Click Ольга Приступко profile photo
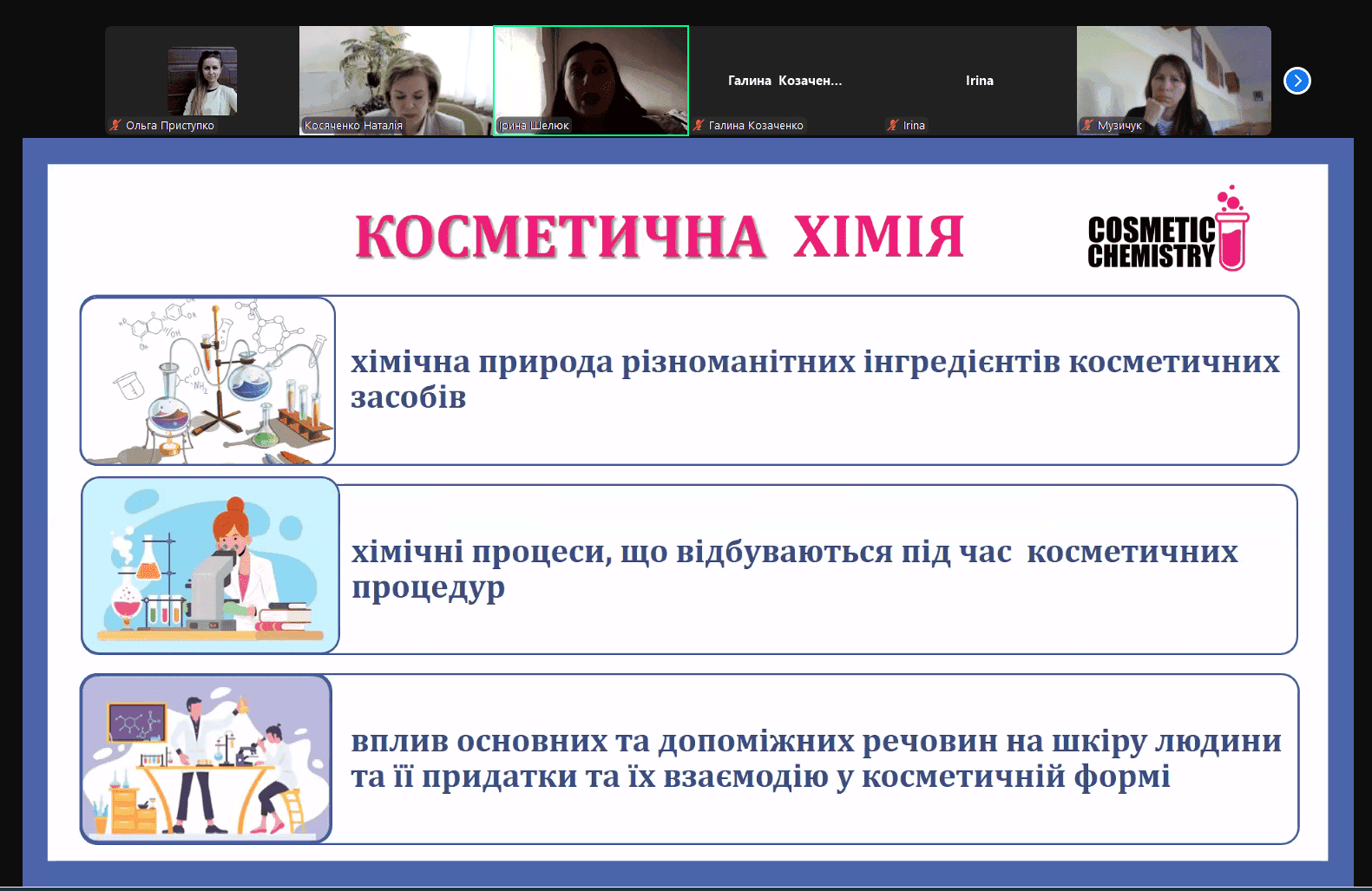The width and height of the screenshot is (1372, 891). click(x=202, y=82)
